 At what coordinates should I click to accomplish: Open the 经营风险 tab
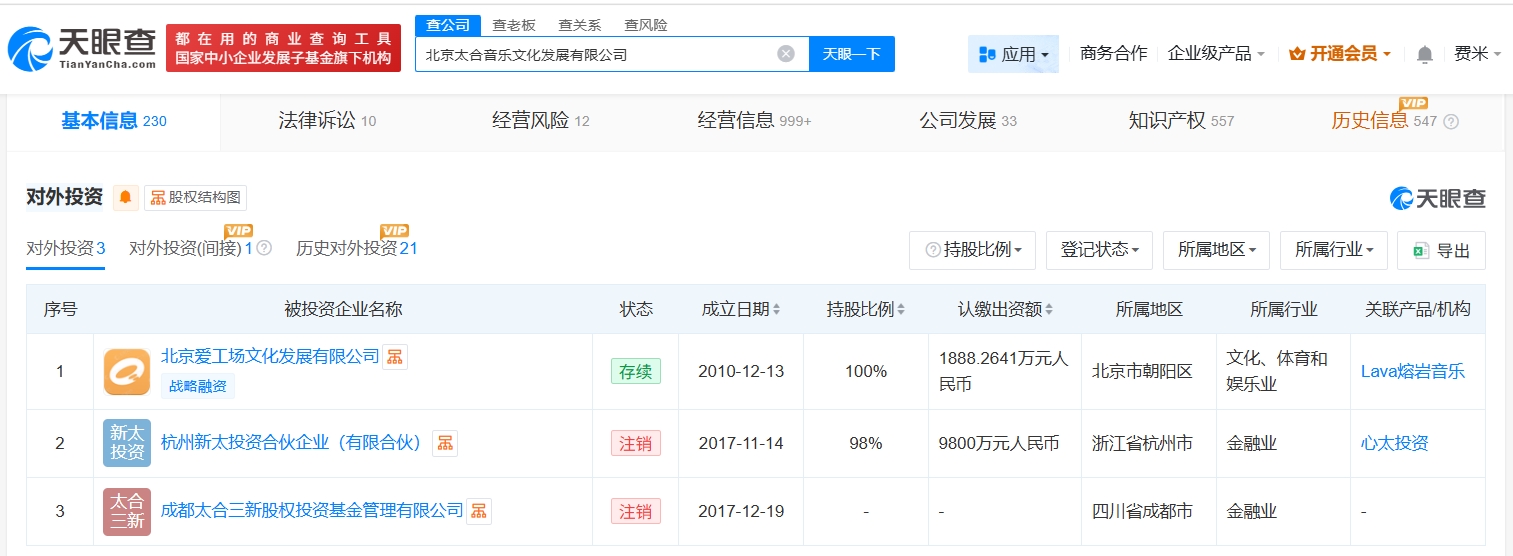(x=541, y=121)
